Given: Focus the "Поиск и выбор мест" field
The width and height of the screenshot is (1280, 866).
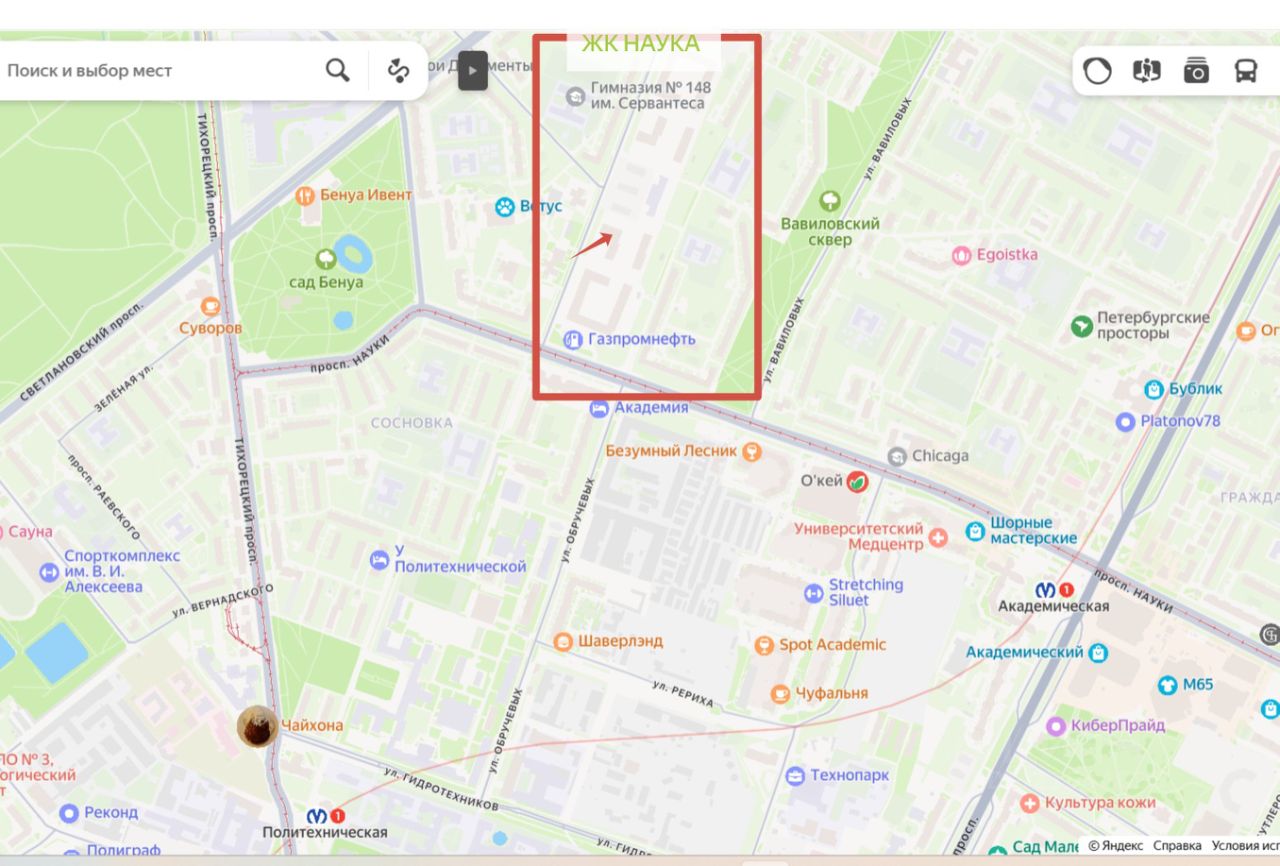Looking at the screenshot, I should pyautogui.click(x=160, y=70).
